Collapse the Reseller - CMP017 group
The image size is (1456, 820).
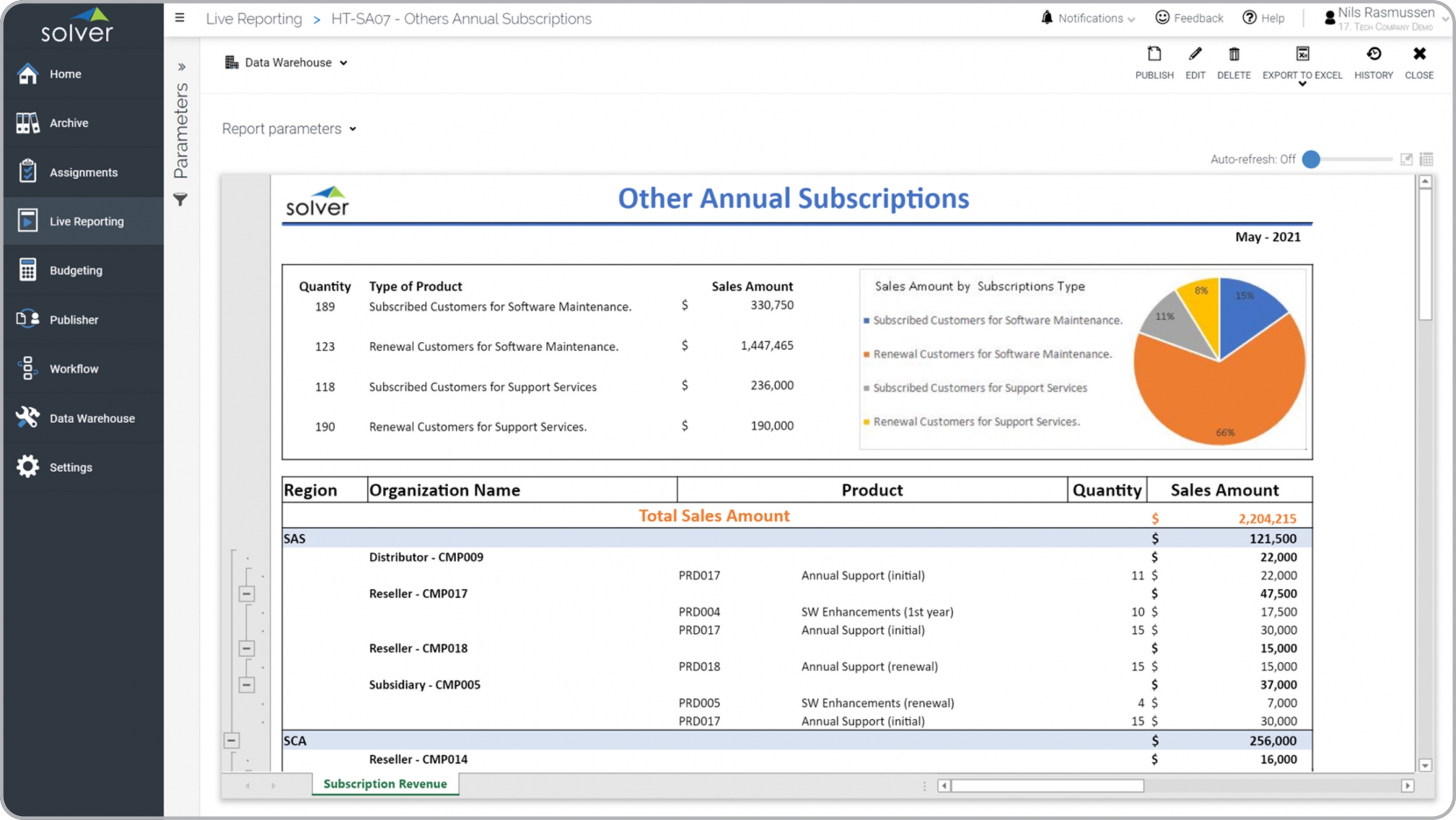pos(246,594)
